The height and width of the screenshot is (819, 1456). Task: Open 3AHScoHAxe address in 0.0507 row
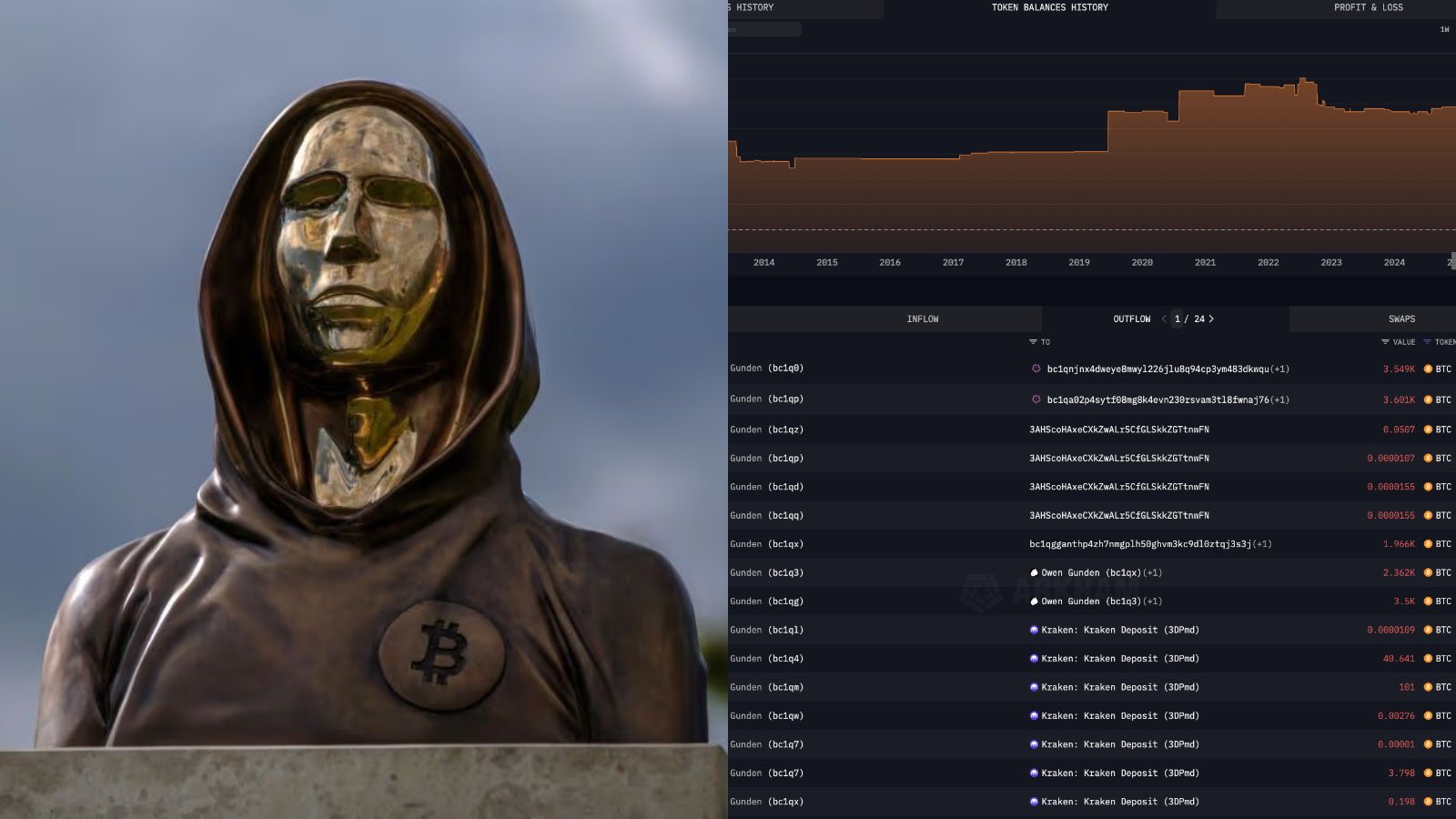(1119, 430)
